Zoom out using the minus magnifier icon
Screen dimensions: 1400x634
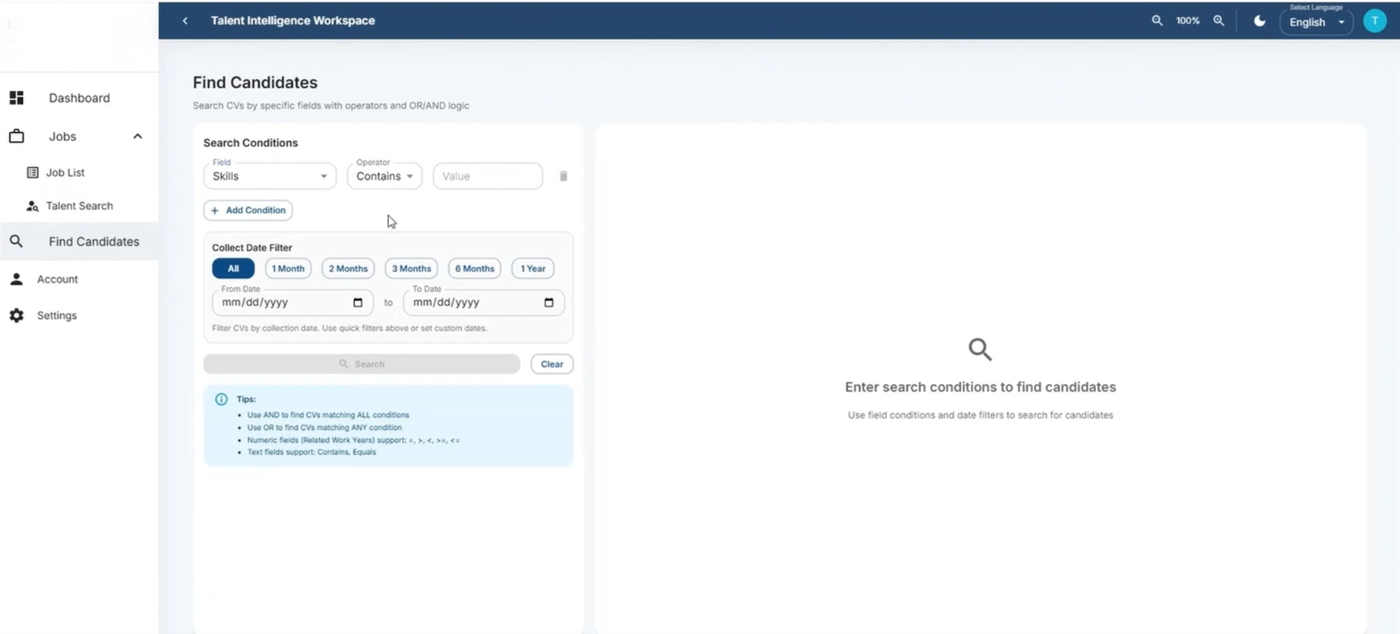coord(1157,20)
